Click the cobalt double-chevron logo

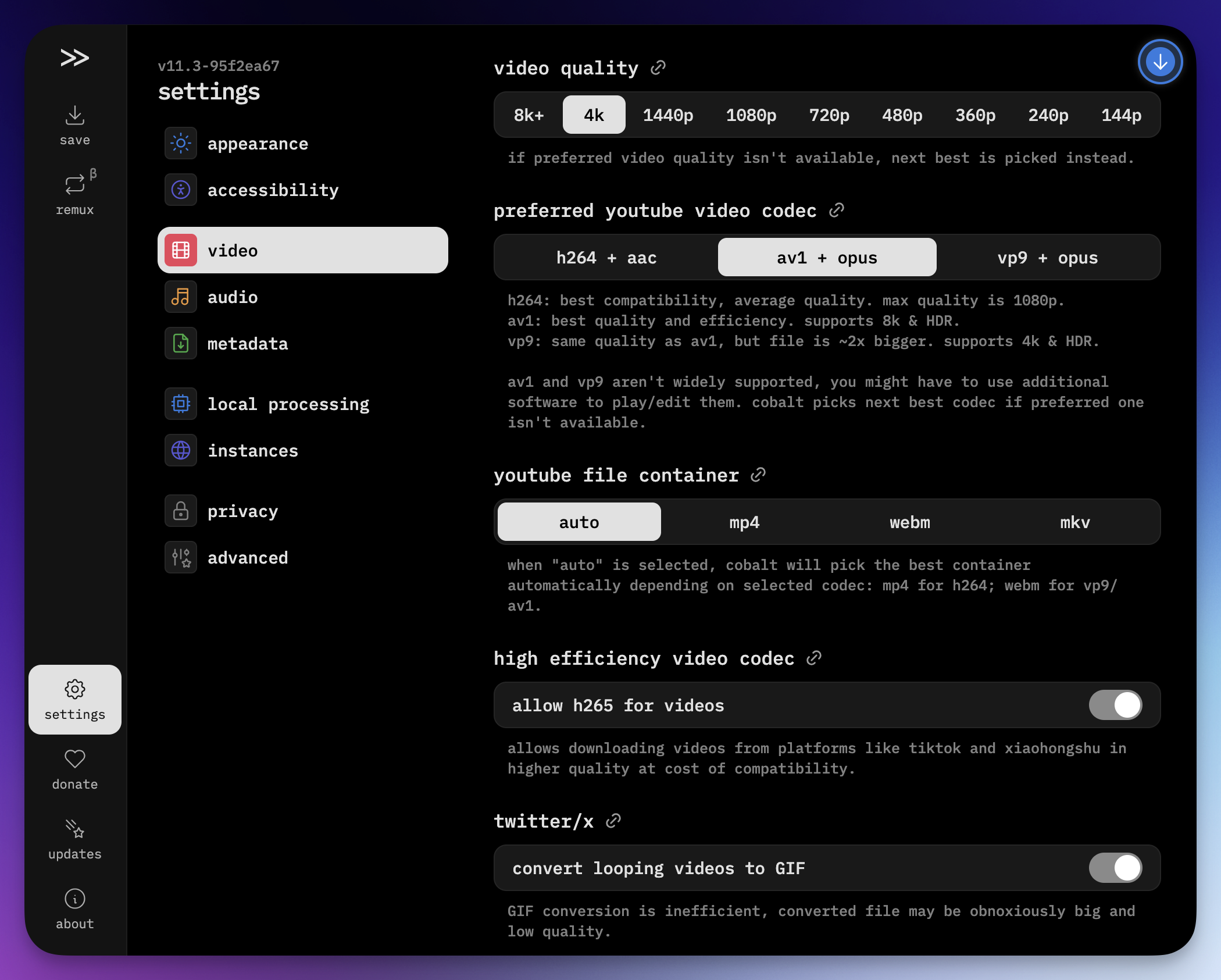[74, 58]
